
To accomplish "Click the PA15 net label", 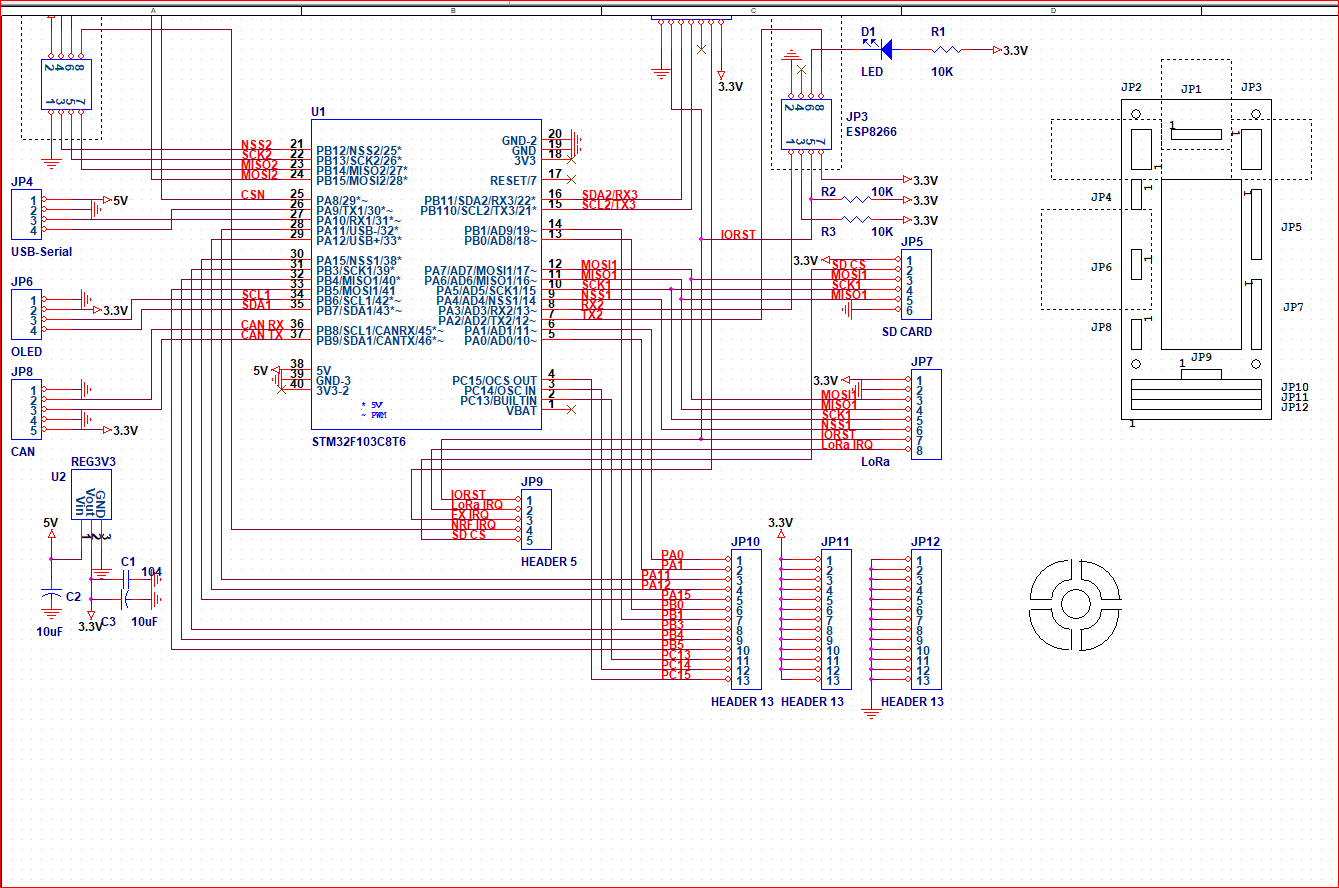I will pos(676,595).
